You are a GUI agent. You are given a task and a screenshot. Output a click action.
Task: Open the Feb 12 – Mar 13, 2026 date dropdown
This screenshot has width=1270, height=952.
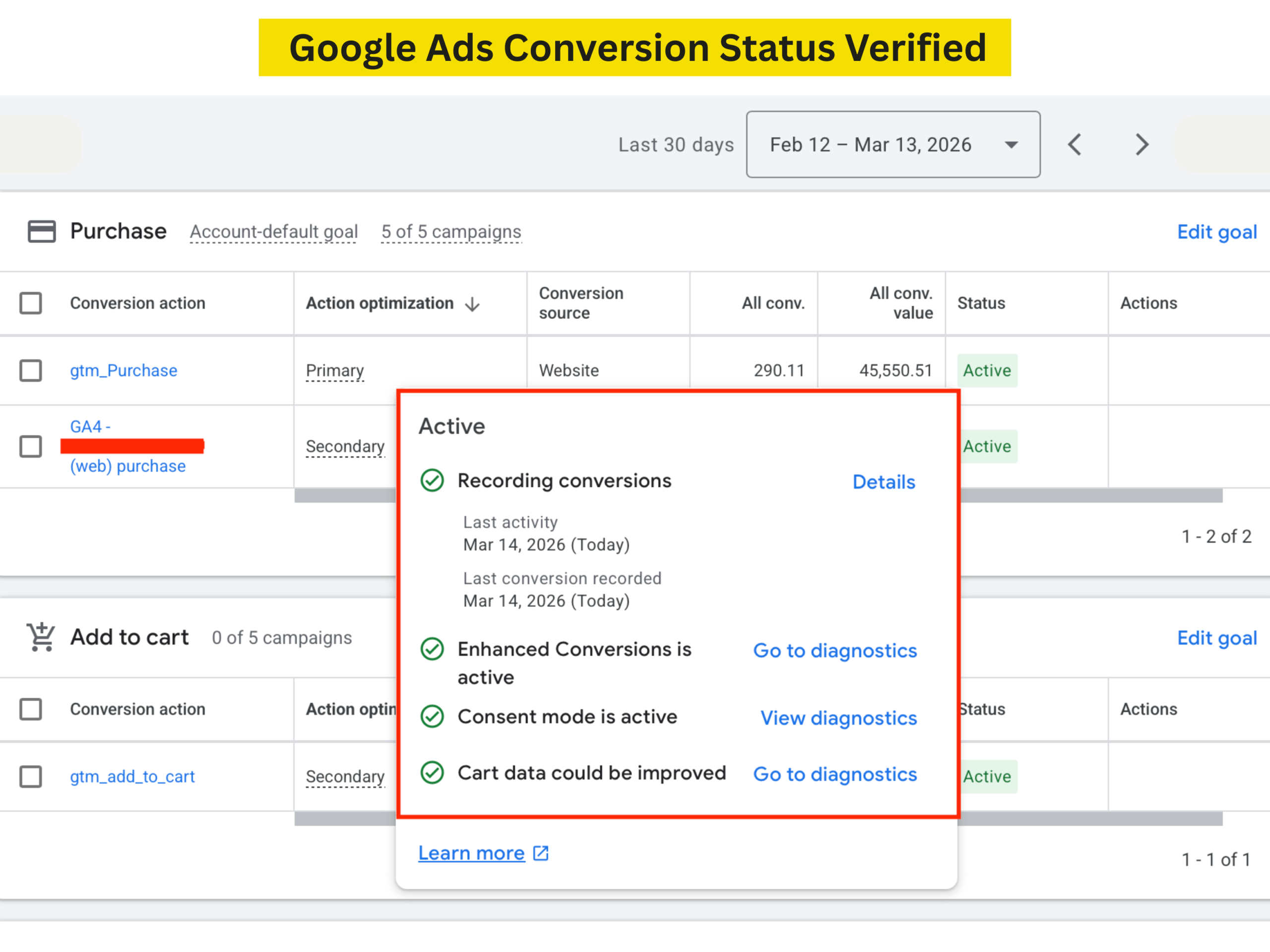click(893, 145)
